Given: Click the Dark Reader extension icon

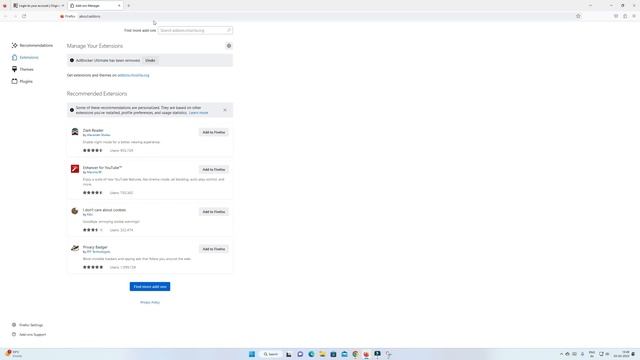Looking at the screenshot, I should [x=75, y=132].
